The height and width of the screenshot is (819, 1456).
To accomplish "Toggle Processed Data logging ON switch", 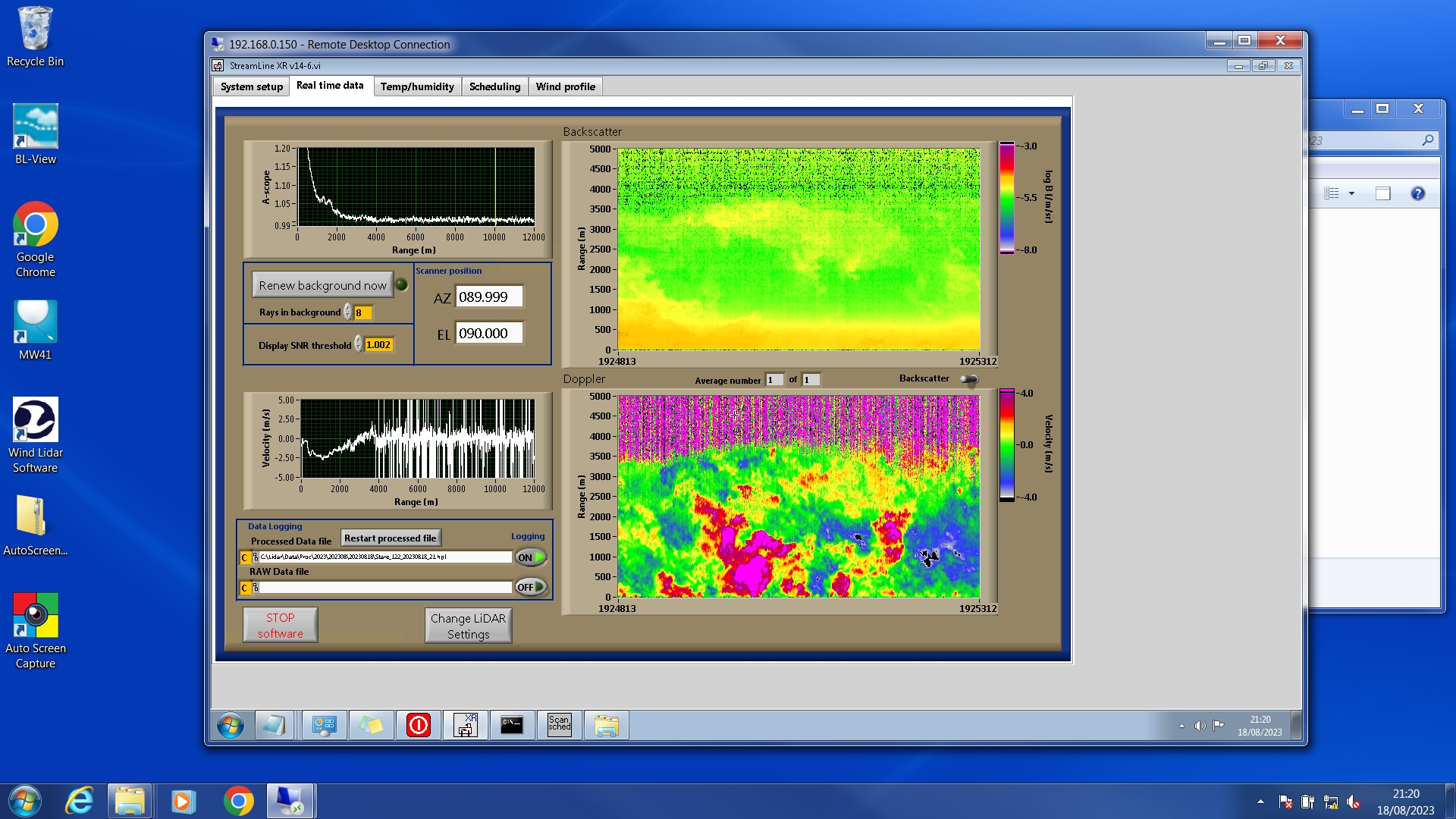I will pyautogui.click(x=531, y=557).
